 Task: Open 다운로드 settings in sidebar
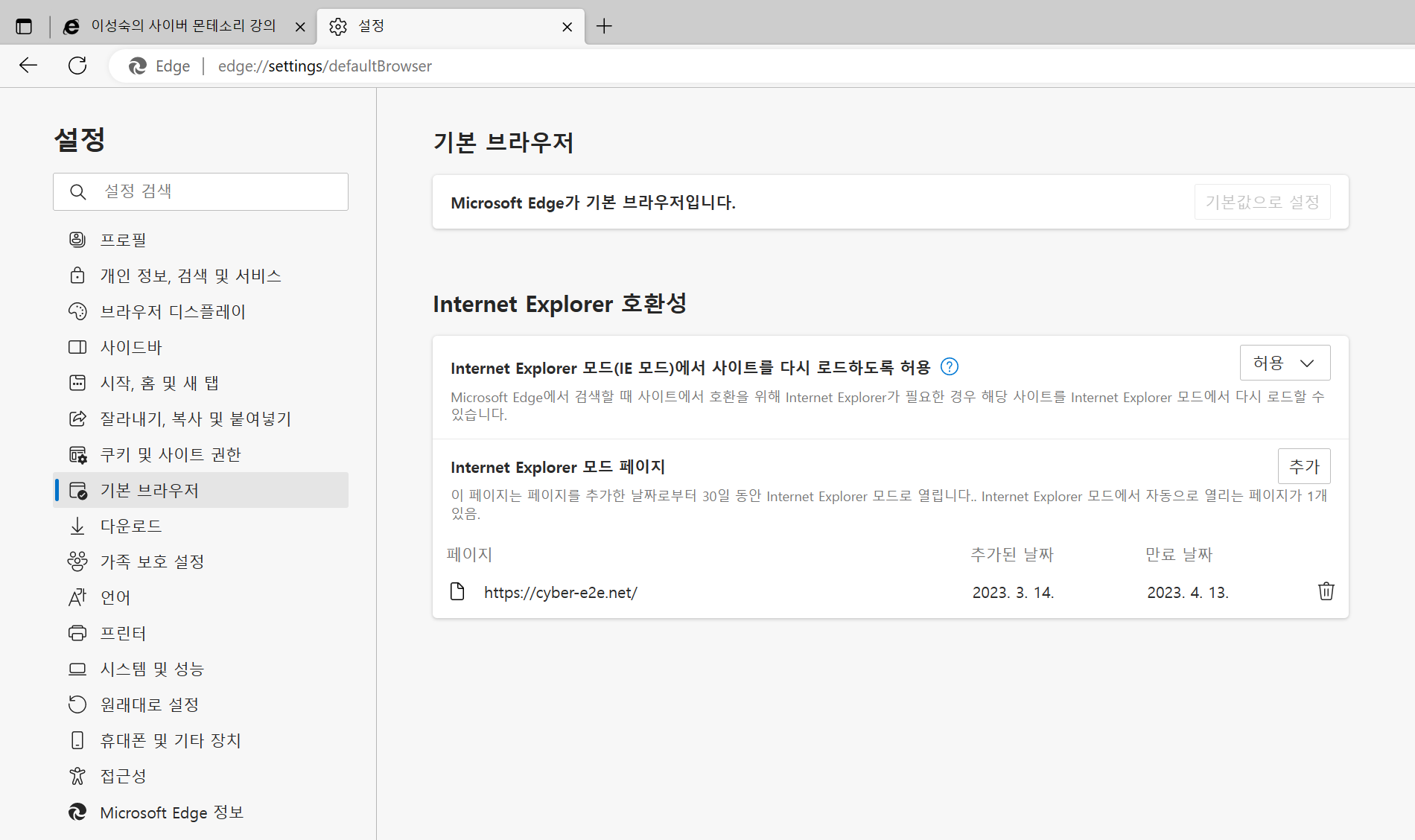131,526
